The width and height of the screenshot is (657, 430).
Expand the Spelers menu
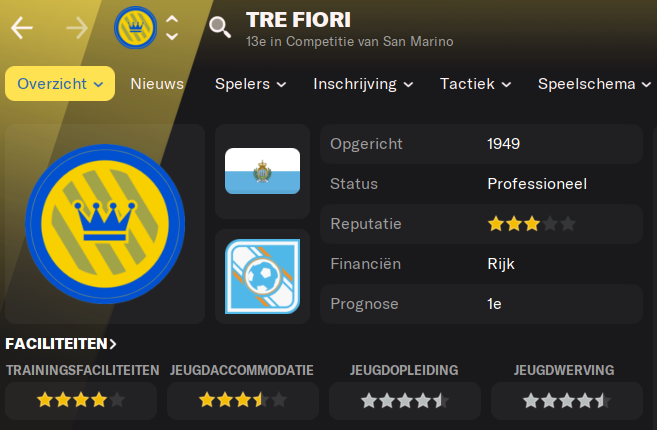pyautogui.click(x=251, y=84)
